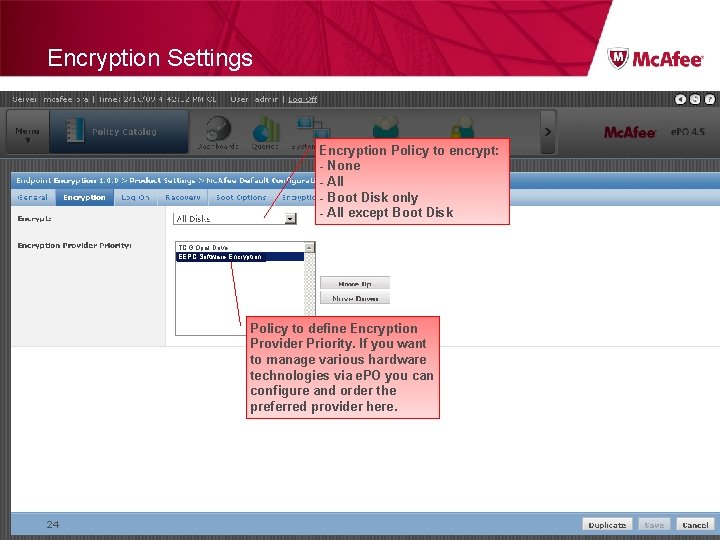Click the Endpoint Encryption breadcrumb text
This screenshot has height=540, width=720.
pyautogui.click(x=67, y=180)
